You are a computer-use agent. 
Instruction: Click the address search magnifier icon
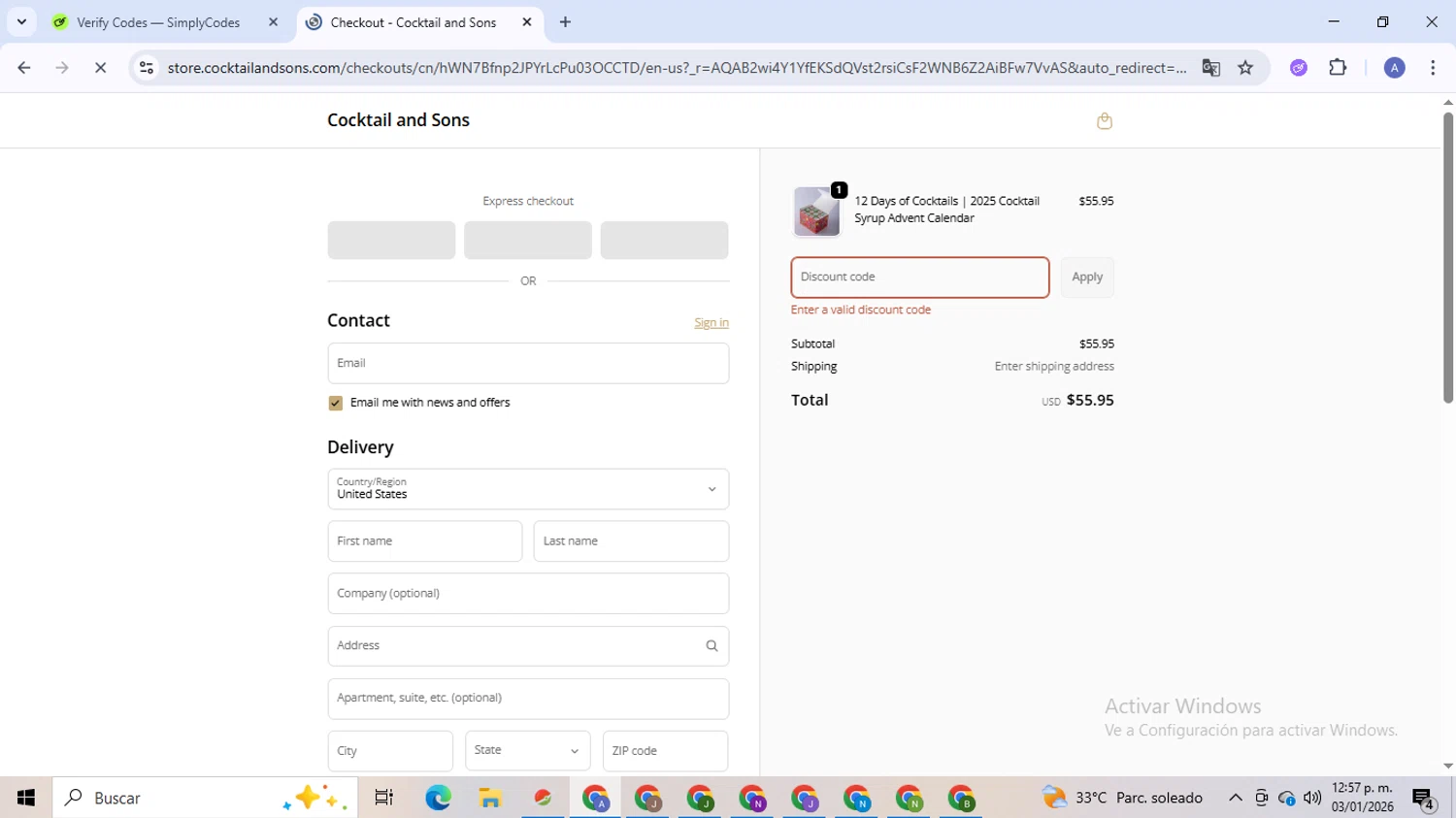(711, 646)
